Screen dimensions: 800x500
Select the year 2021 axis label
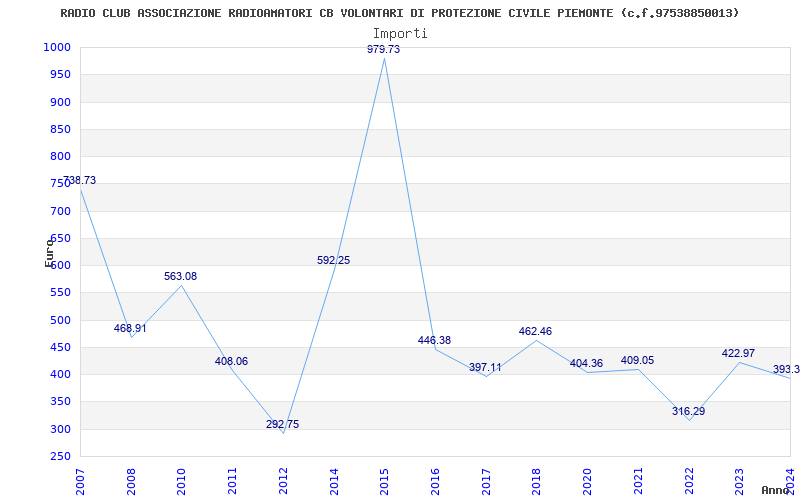coord(638,481)
